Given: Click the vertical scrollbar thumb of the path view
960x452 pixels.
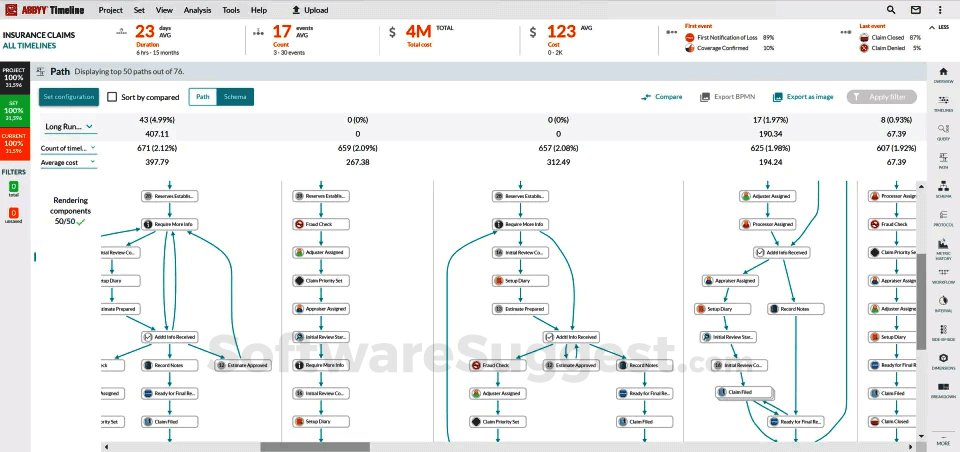Looking at the screenshot, I should [921, 301].
